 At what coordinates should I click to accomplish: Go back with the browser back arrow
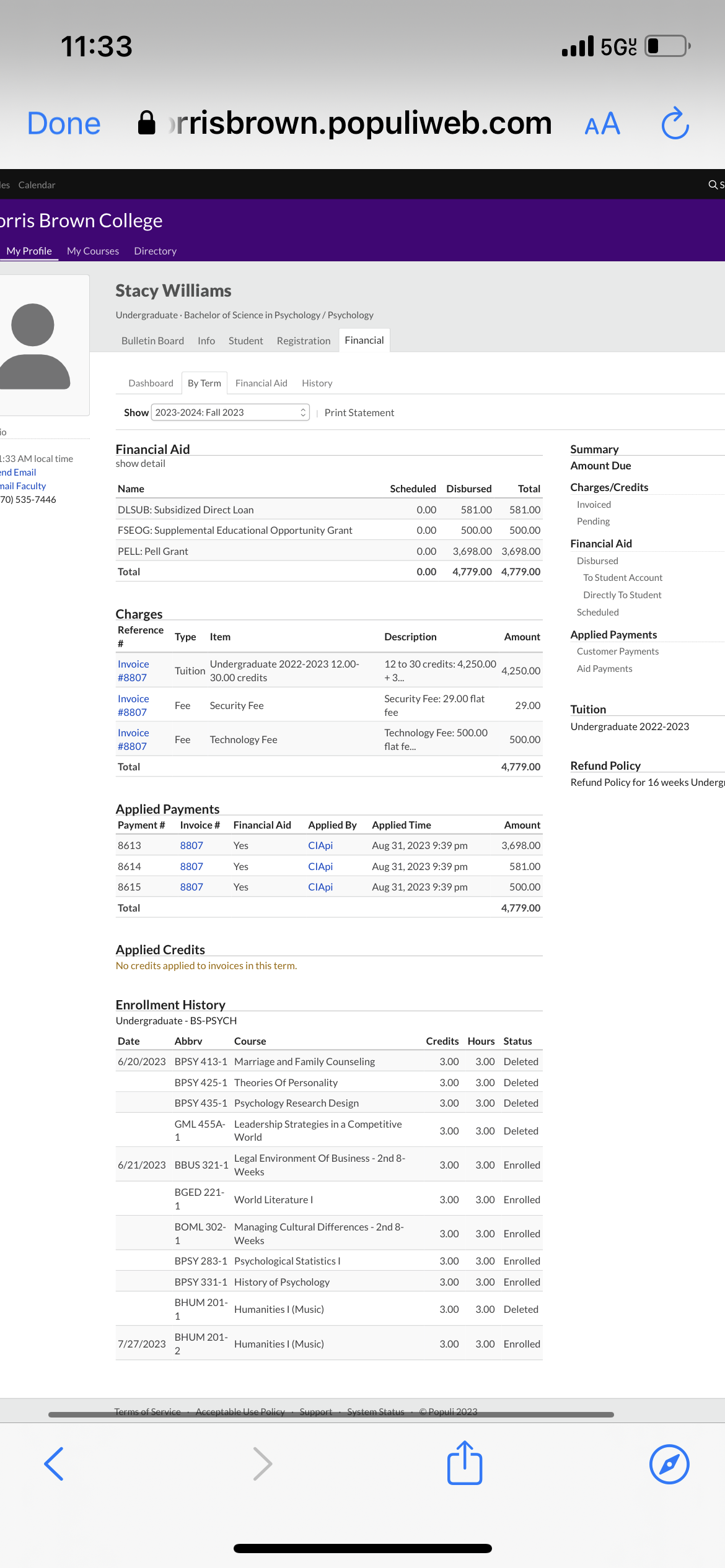click(x=54, y=1464)
